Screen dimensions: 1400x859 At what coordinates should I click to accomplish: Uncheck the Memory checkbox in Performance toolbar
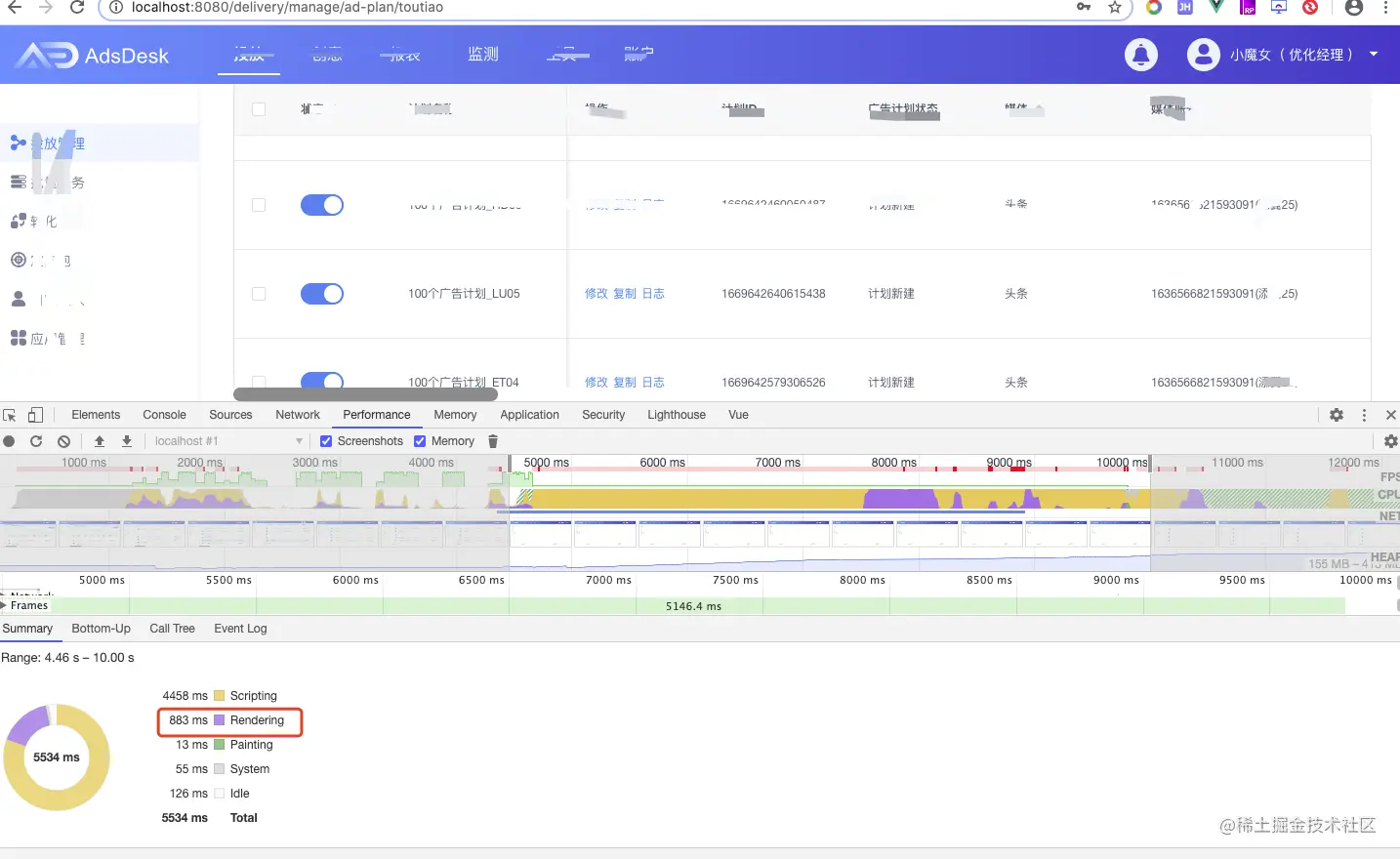pyautogui.click(x=420, y=441)
